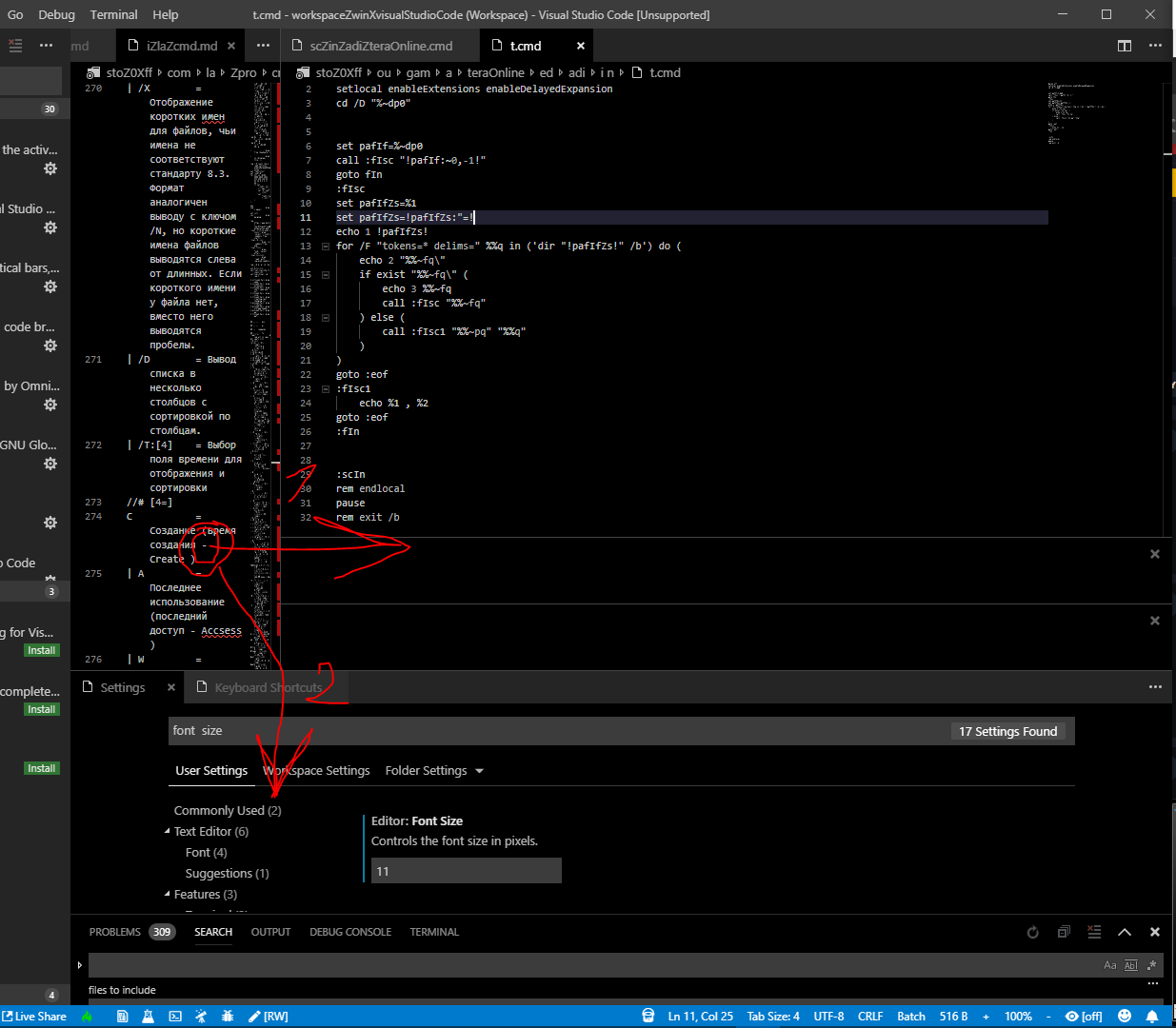Screen dimensions: 1176x1028
Task: Click the Install button for OmniSharp extension
Action: (x=41, y=650)
